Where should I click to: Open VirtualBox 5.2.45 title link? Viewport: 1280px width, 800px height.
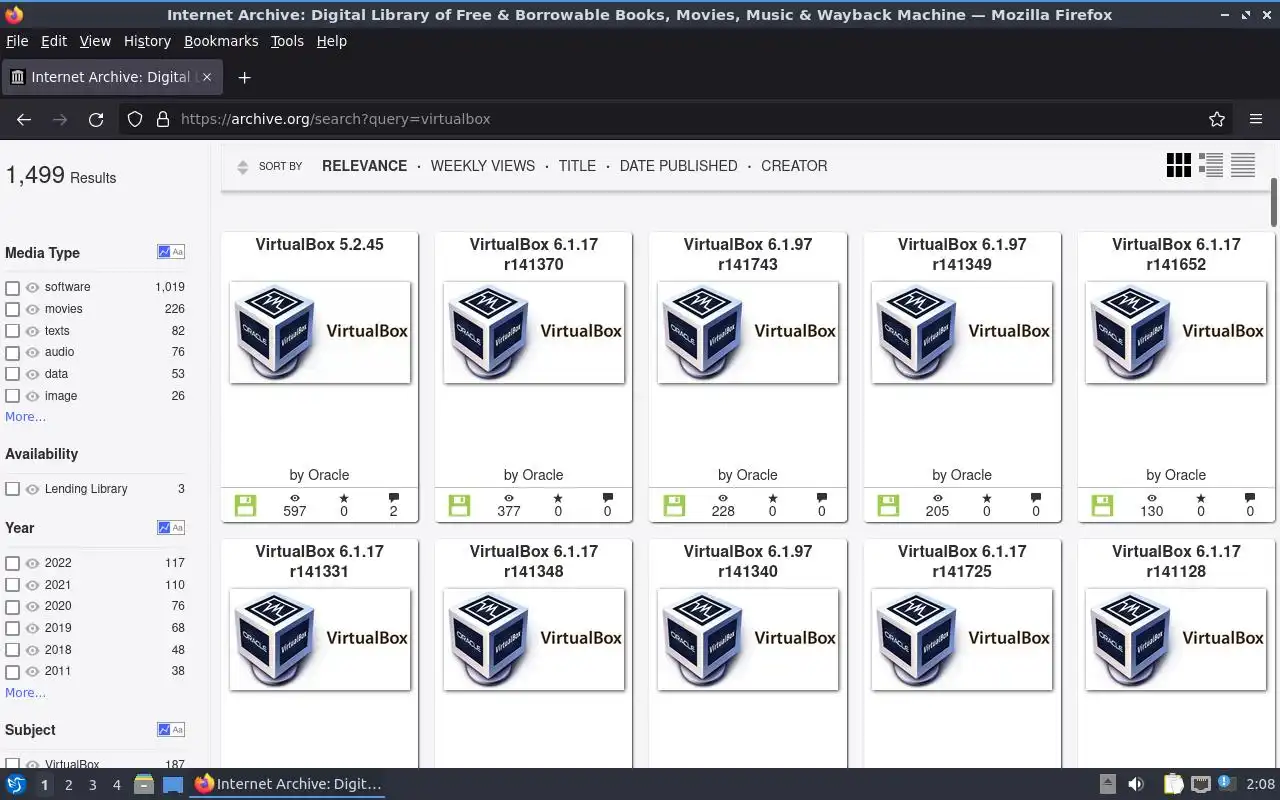[x=319, y=244]
